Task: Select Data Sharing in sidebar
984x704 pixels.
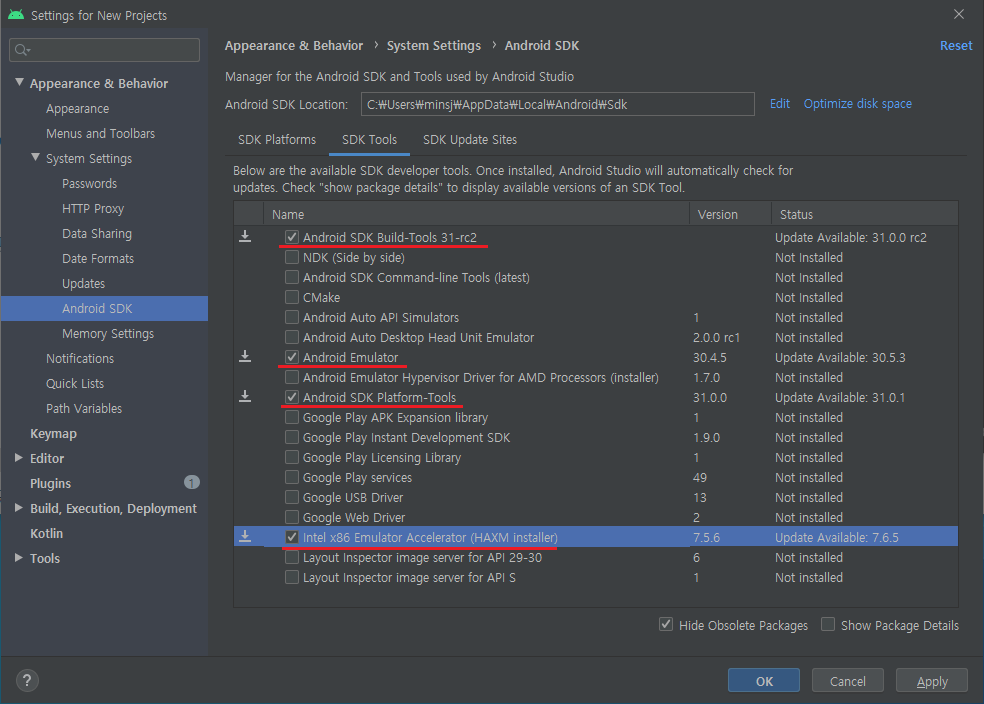Action: [x=97, y=233]
